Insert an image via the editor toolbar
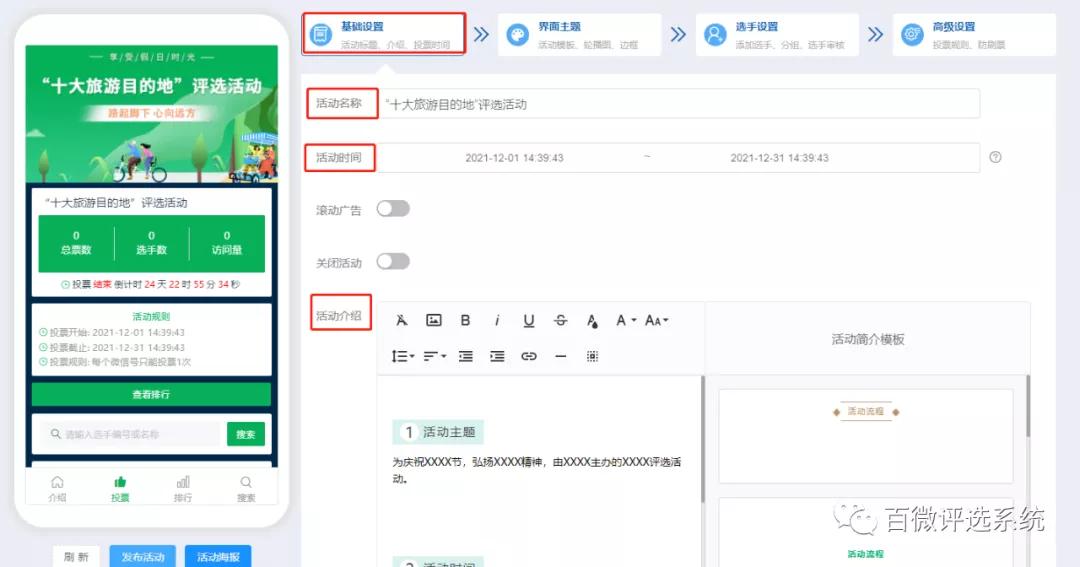 434,320
